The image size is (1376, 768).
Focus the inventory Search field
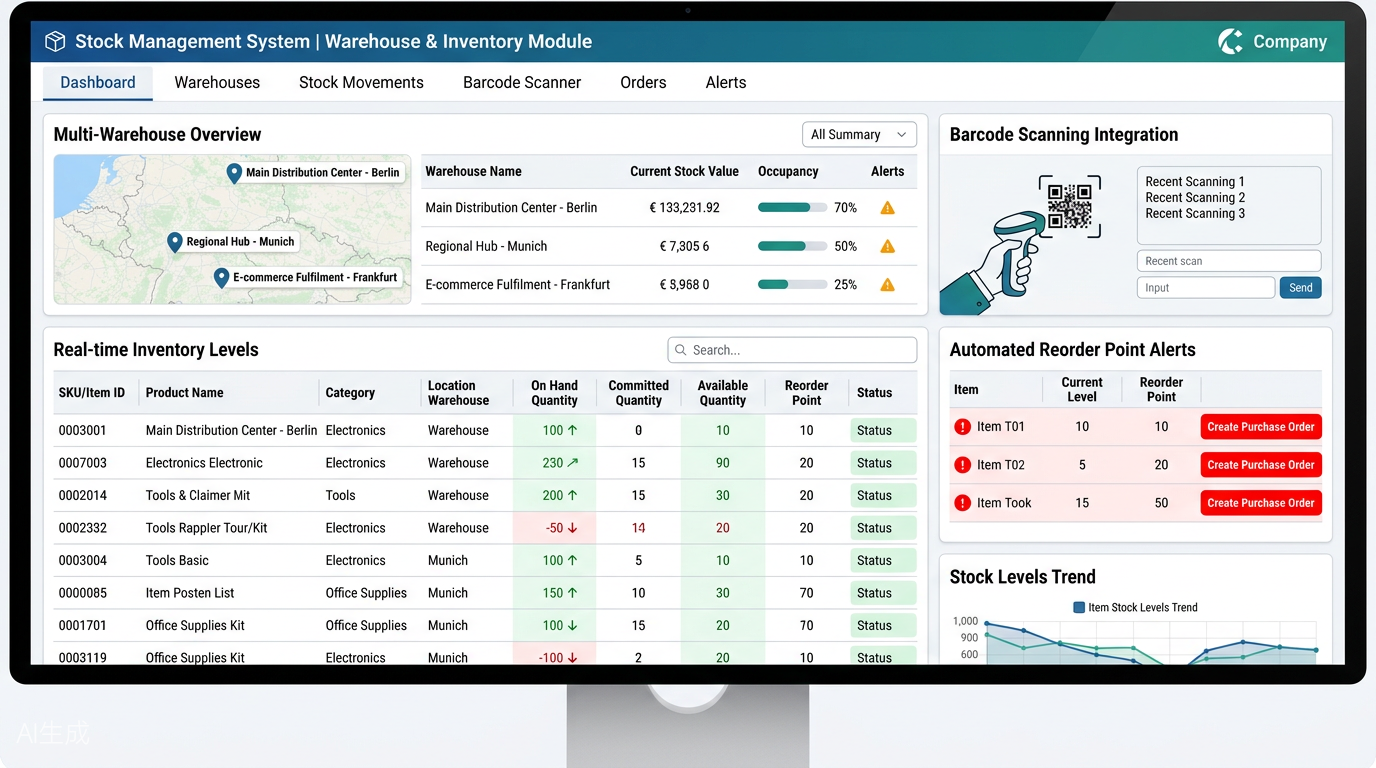tap(792, 350)
